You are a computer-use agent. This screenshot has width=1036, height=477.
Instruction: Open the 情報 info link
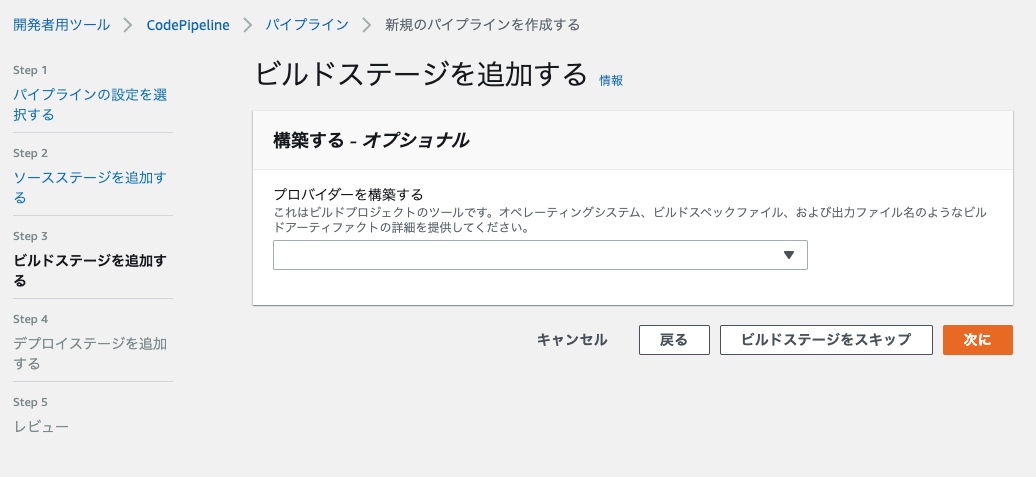611,80
